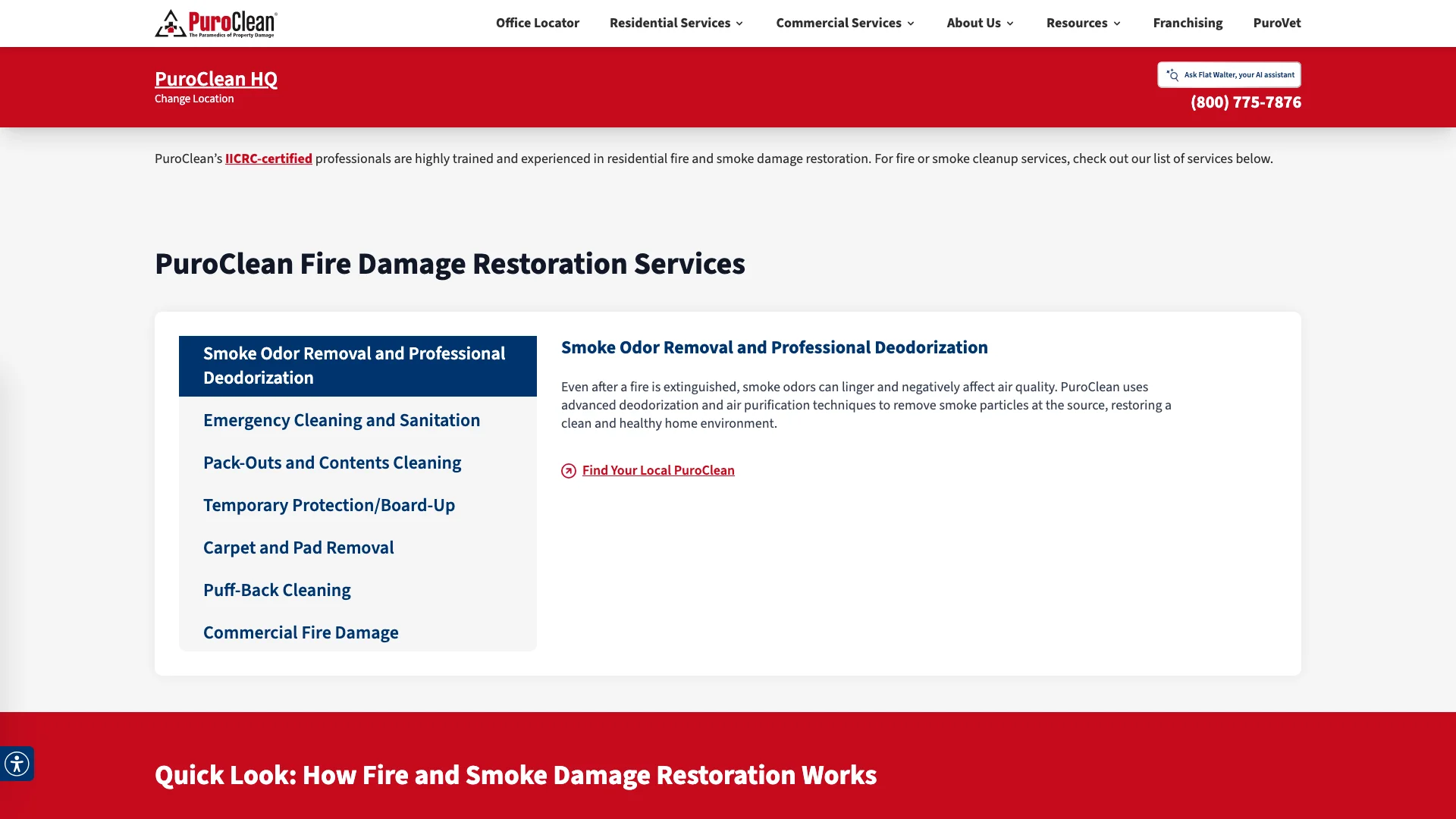The width and height of the screenshot is (1456, 819).
Task: Select the Carpet and Pad Removal tab
Action: (x=298, y=548)
